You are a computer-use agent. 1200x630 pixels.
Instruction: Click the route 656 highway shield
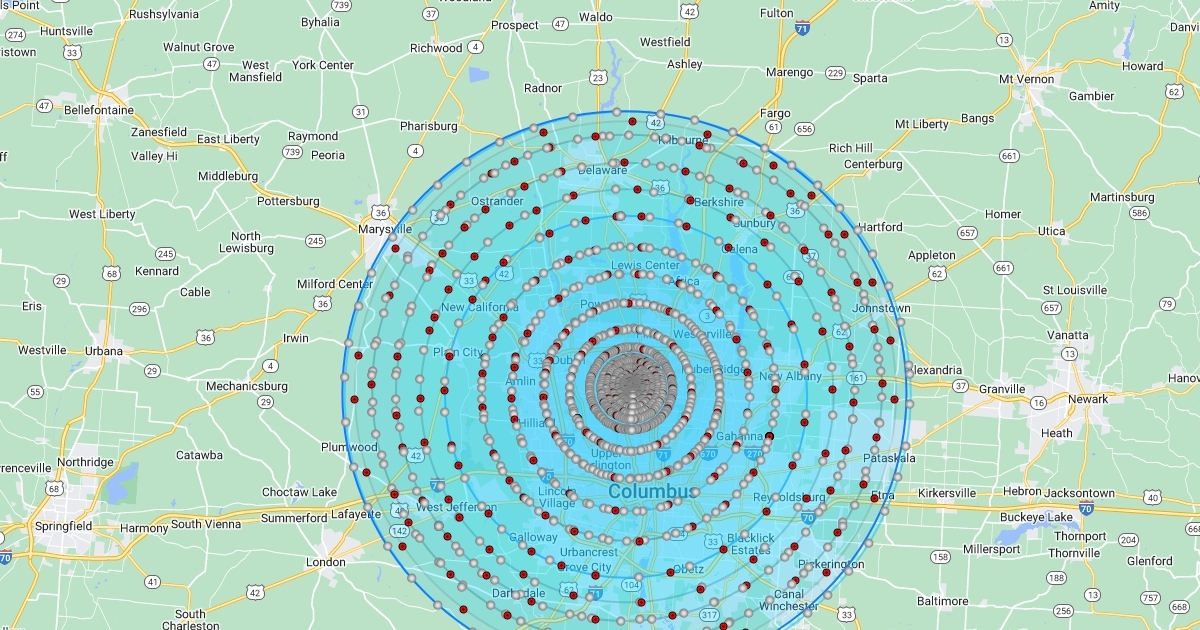(804, 128)
